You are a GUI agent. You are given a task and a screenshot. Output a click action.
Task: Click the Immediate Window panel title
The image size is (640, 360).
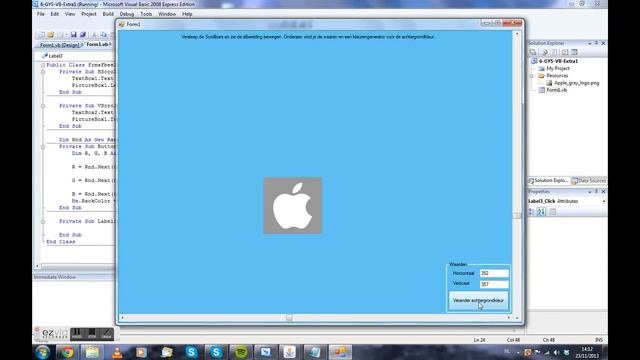(x=55, y=277)
